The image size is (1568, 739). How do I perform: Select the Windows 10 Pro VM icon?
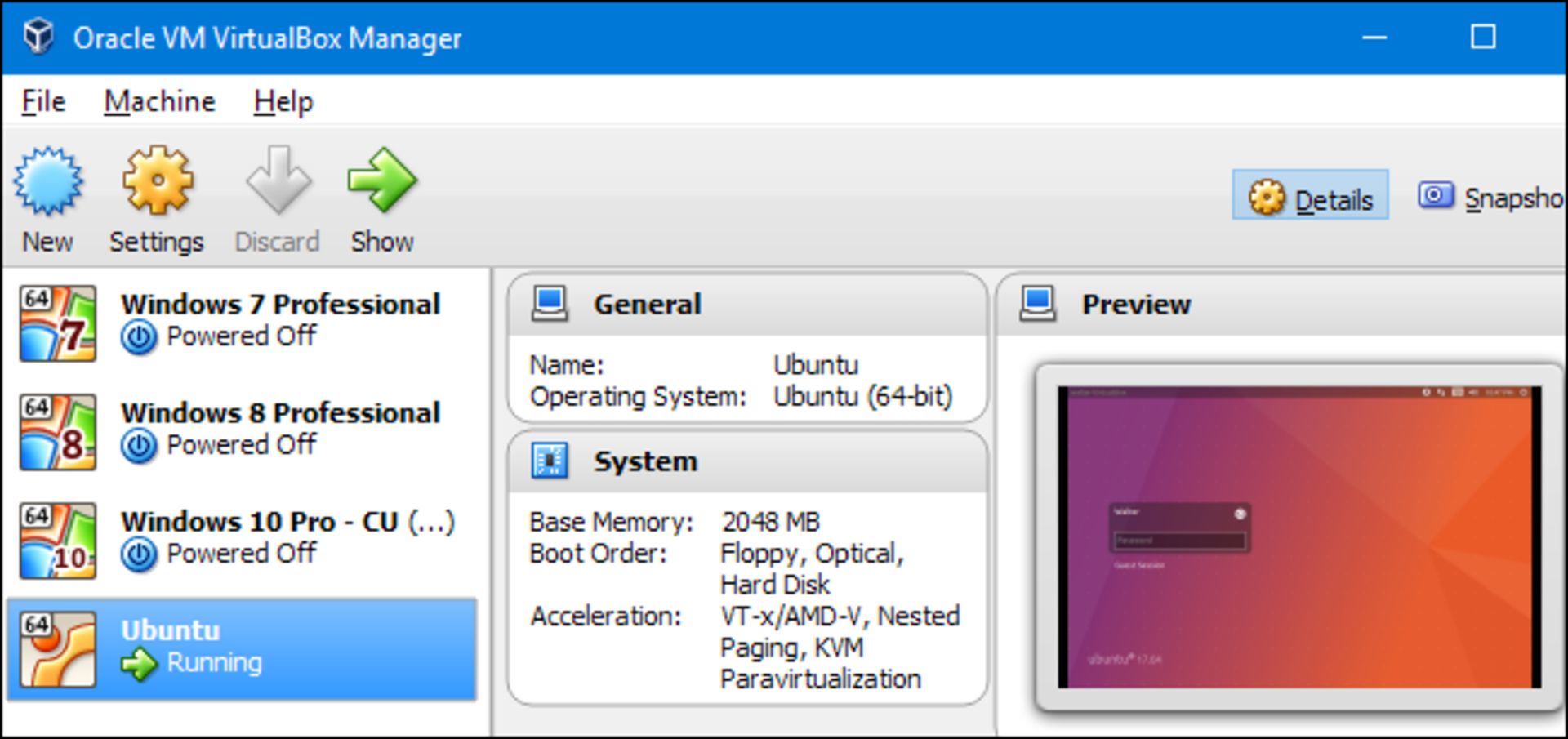(x=58, y=541)
